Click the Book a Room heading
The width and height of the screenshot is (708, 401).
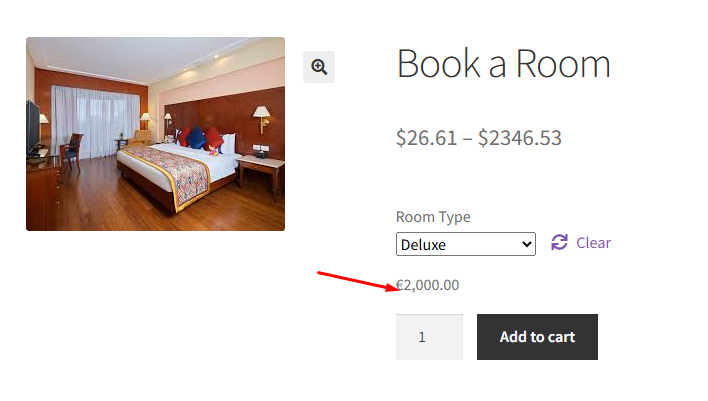503,64
